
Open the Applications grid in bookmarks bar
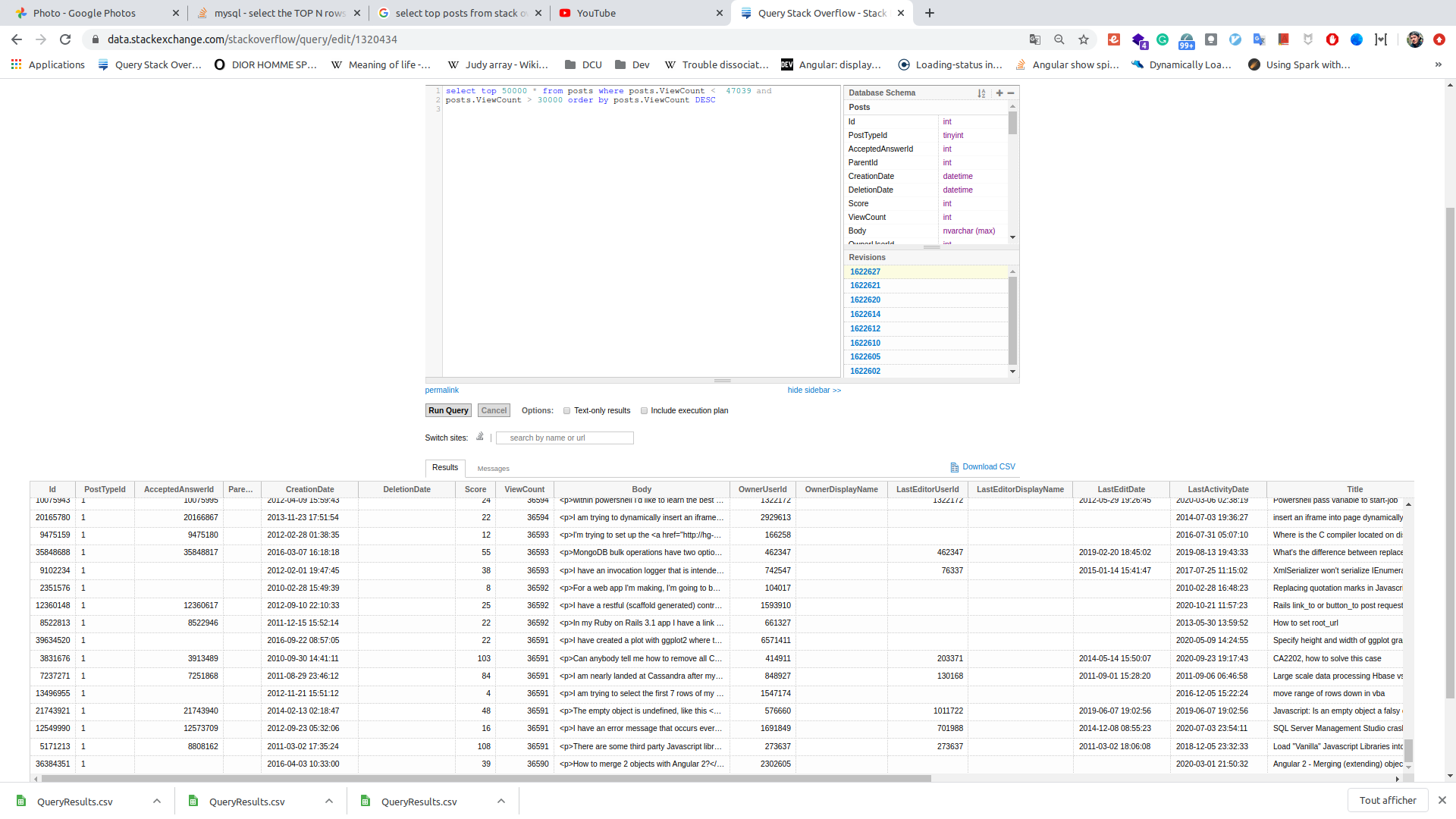16,64
